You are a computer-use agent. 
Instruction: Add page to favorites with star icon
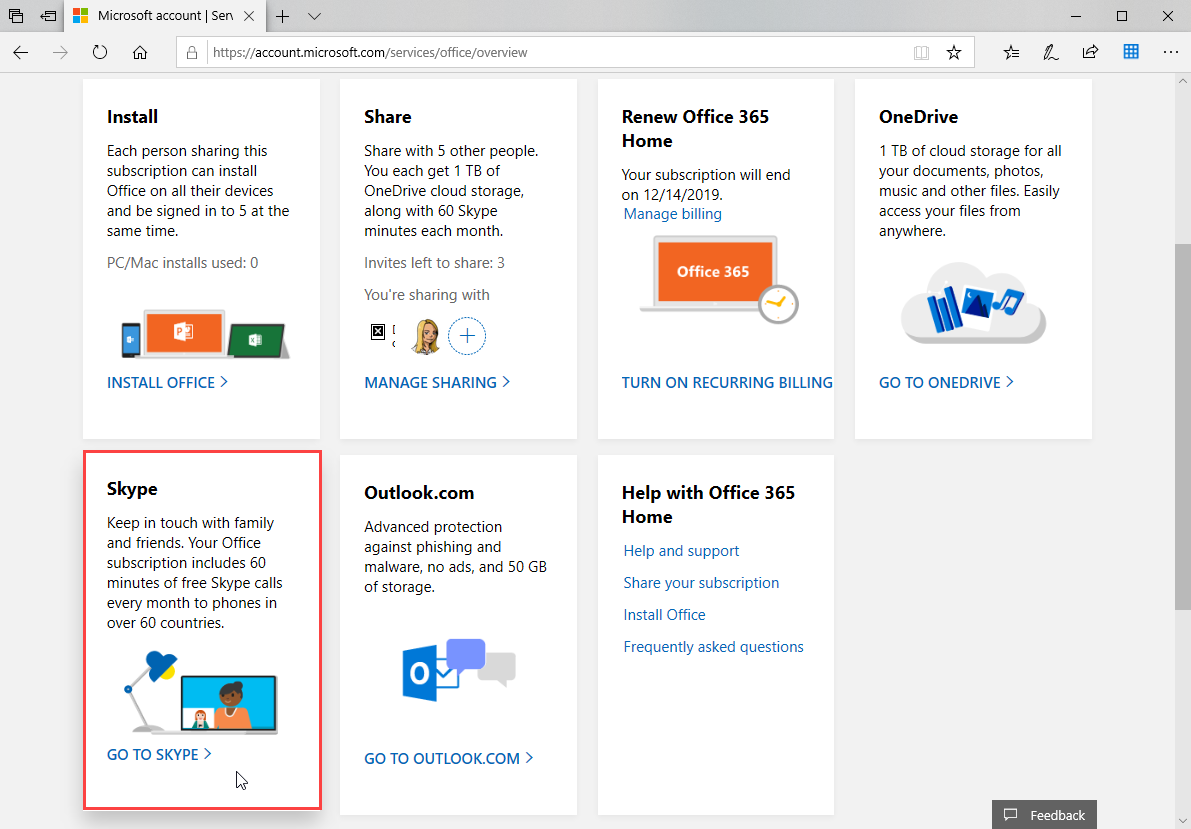point(954,52)
